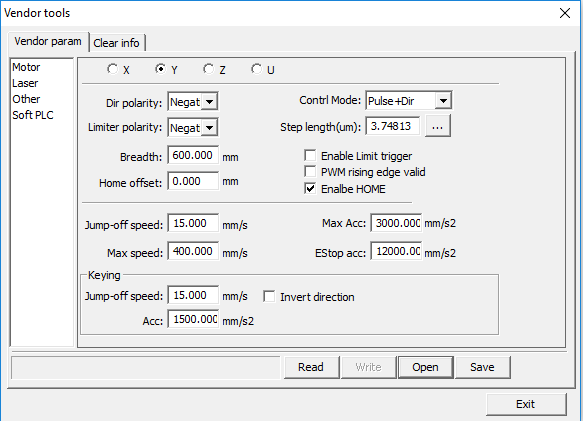This screenshot has width=583, height=421.
Task: Close the Vendor tools window
Action: pos(565,13)
